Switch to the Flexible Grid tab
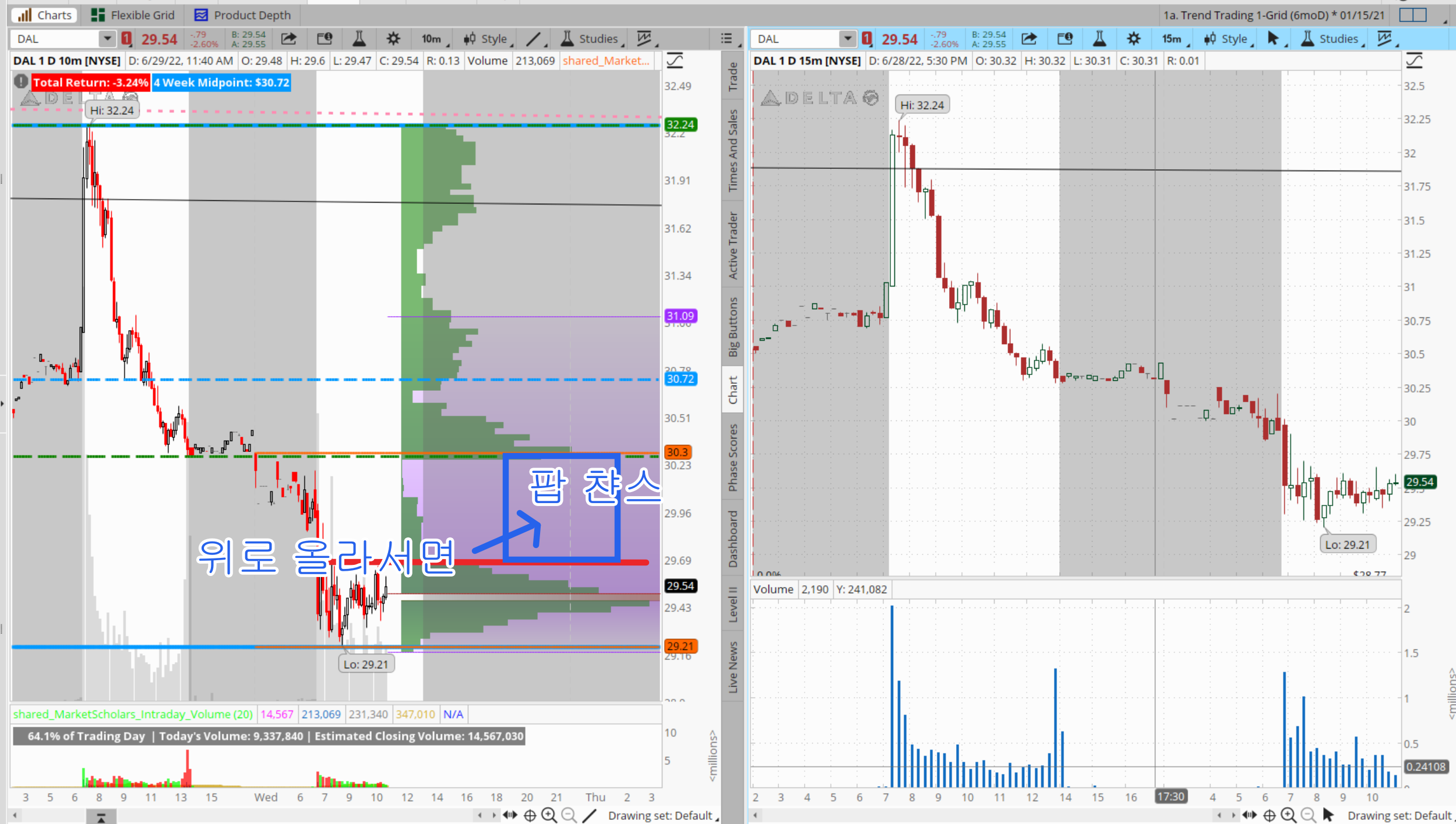Screen dimensions: 1456x824 point(133,15)
